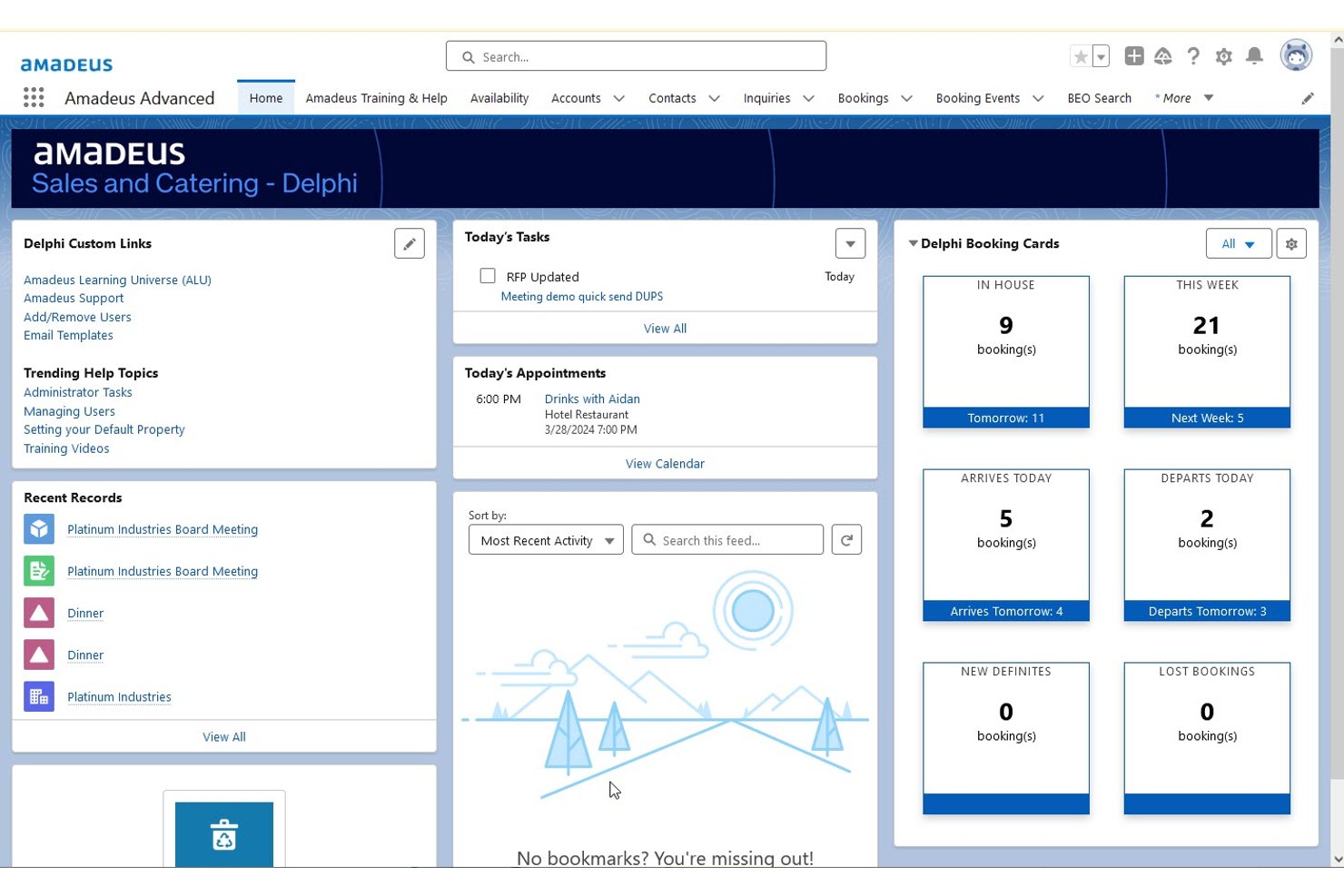Open the Availability tab
This screenshot has width=1344, height=896.
[499, 98]
